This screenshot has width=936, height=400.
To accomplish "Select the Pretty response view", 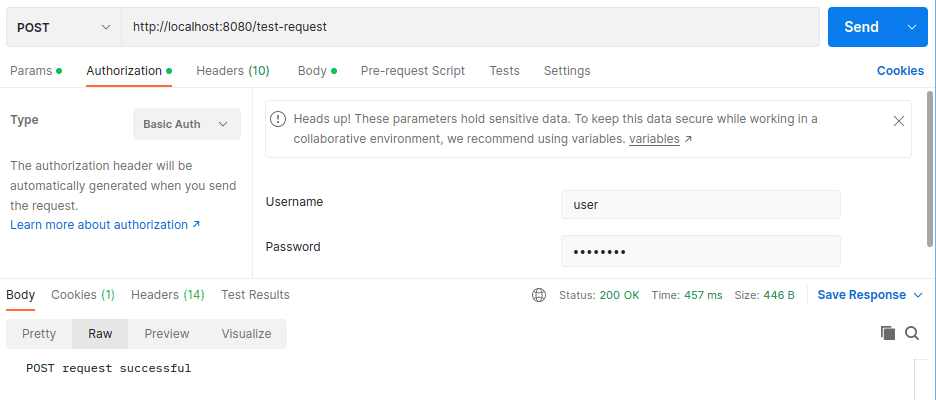I will click(x=39, y=334).
